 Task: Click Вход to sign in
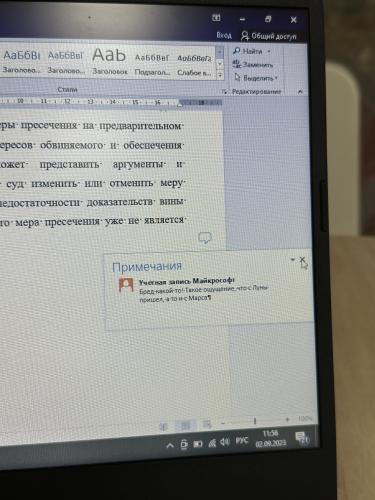224,35
